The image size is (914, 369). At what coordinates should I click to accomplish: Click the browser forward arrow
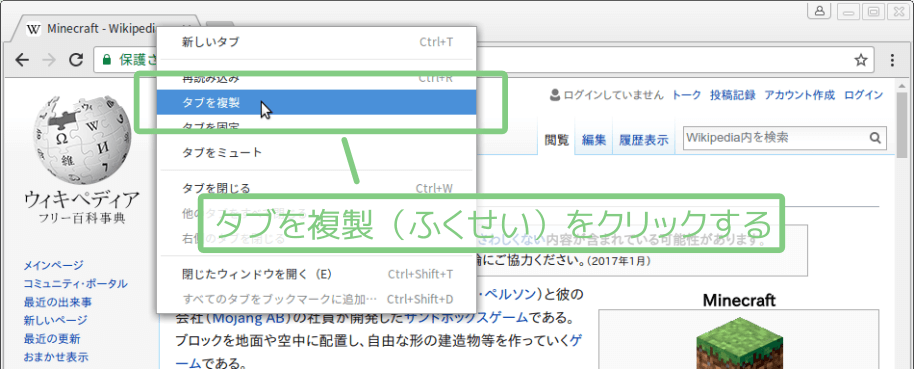coord(50,59)
